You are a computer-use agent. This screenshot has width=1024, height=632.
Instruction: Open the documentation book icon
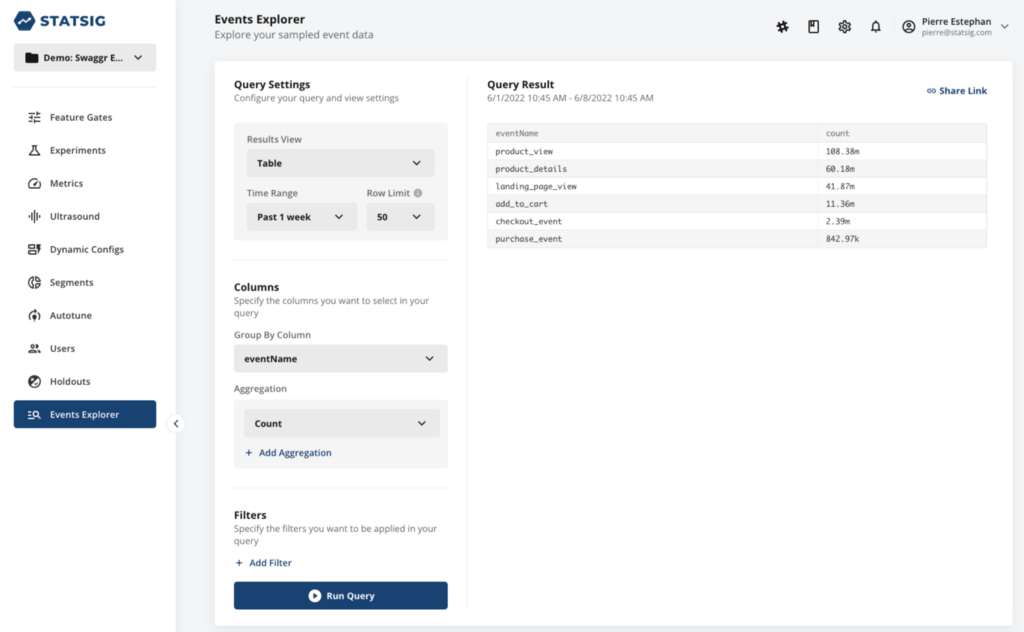pyautogui.click(x=813, y=27)
